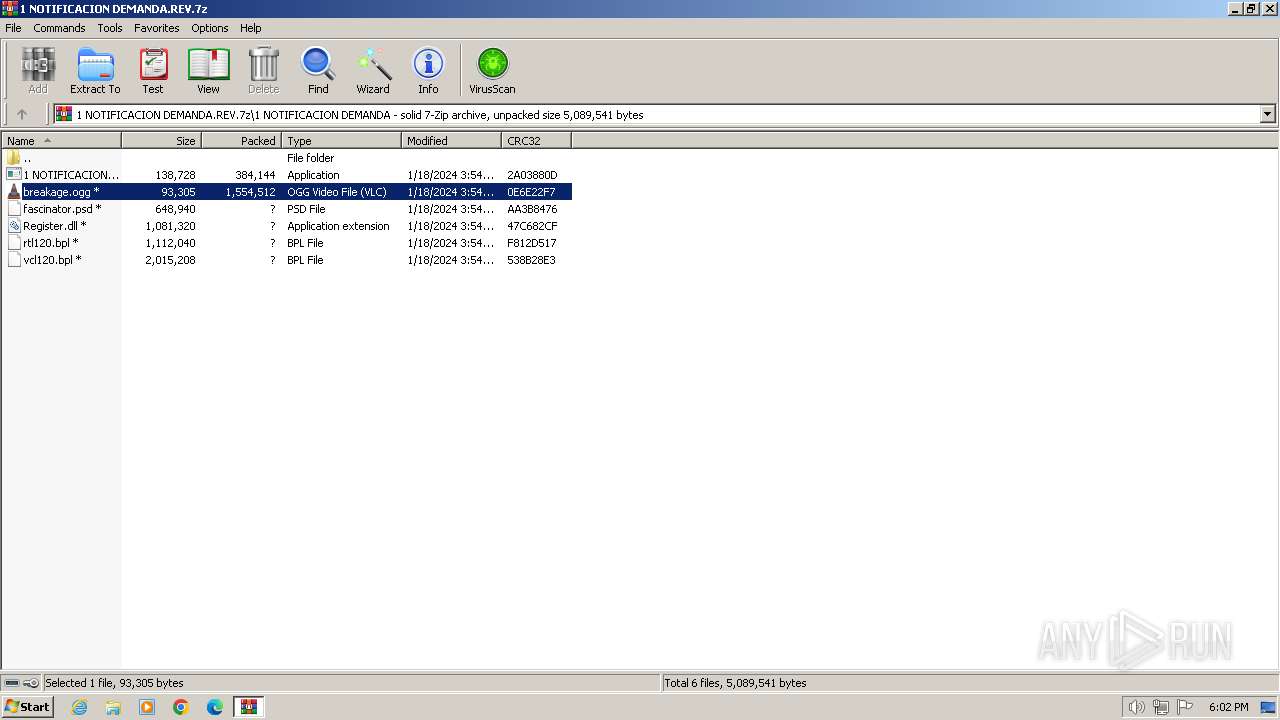Select the 1 NOTIFICACION... application name
Image resolution: width=1280 pixels, height=720 pixels.
click(x=71, y=175)
